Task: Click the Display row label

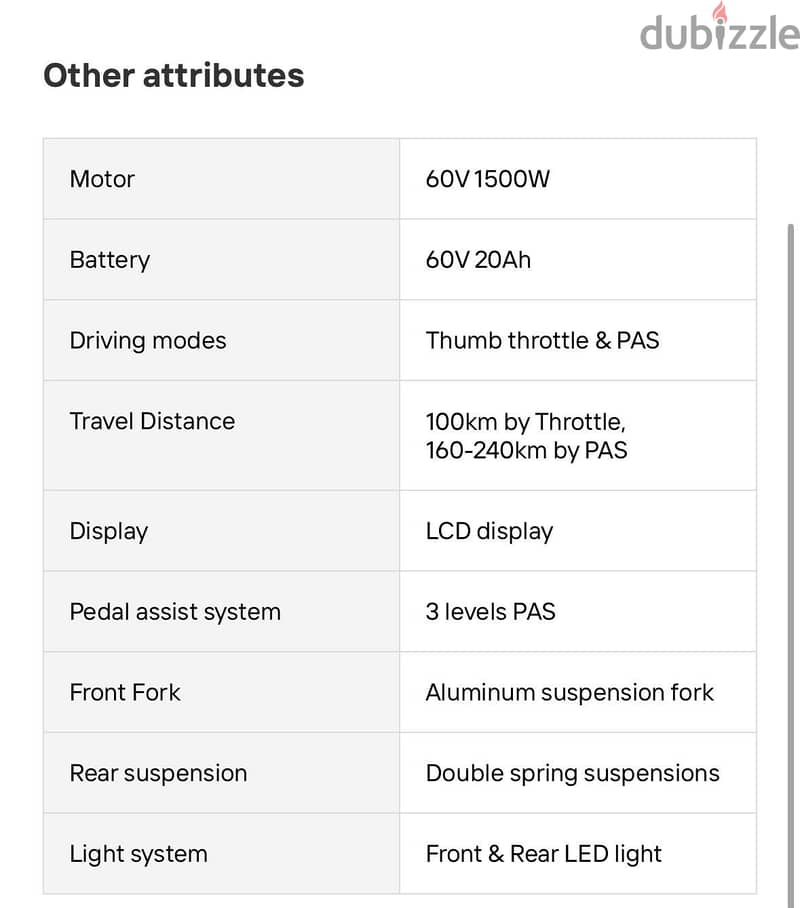Action: [109, 532]
